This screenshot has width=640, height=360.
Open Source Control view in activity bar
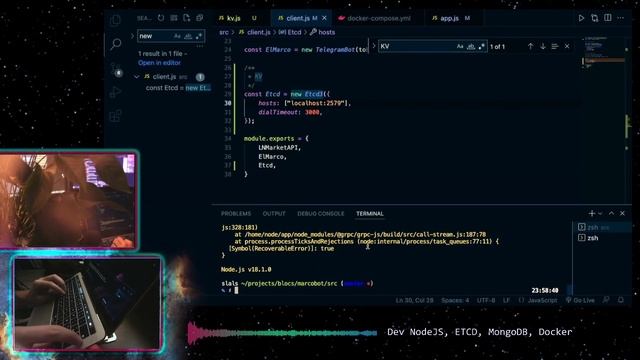click(x=116, y=69)
